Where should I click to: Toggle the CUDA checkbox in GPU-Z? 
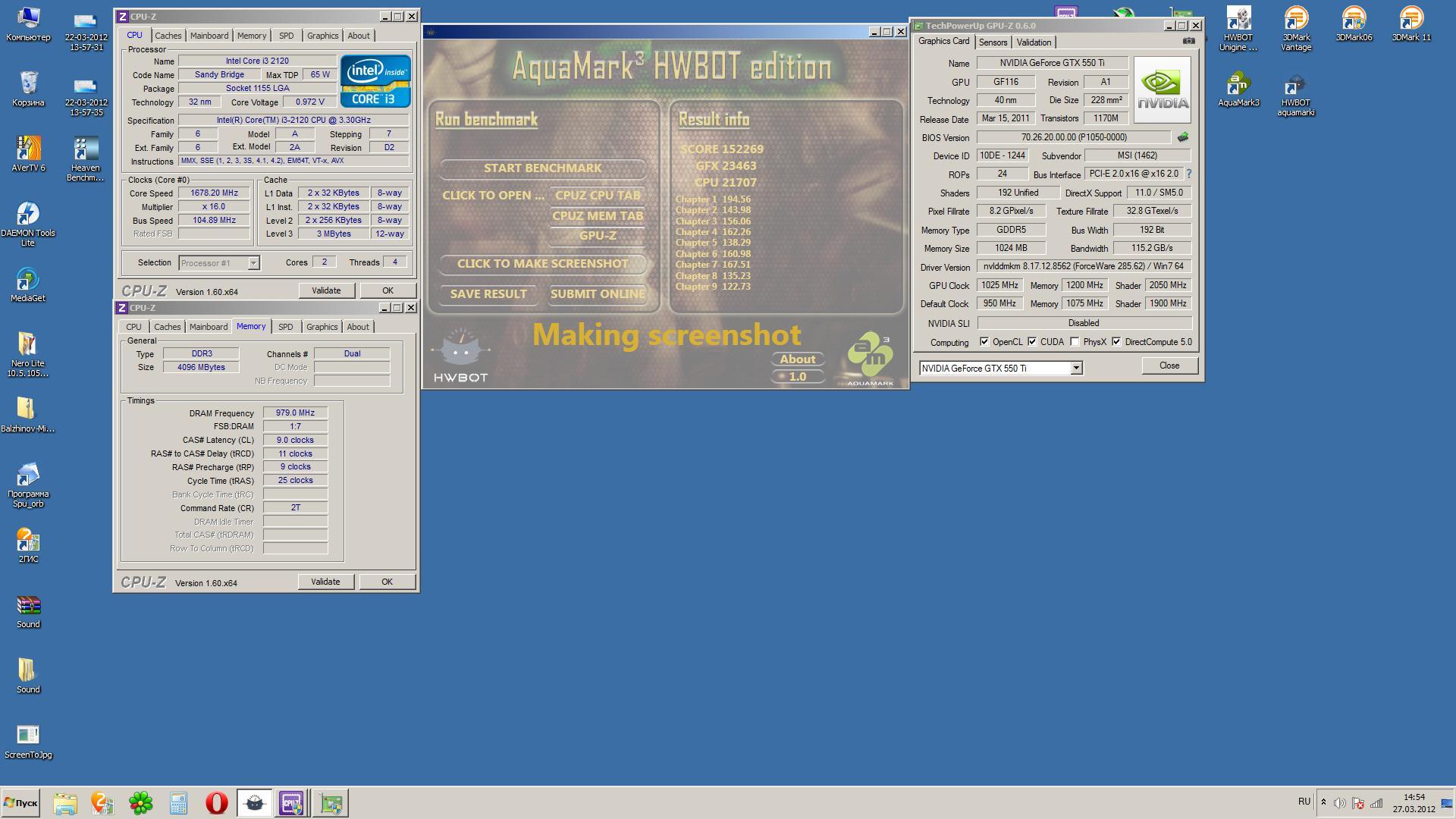pyautogui.click(x=1032, y=342)
